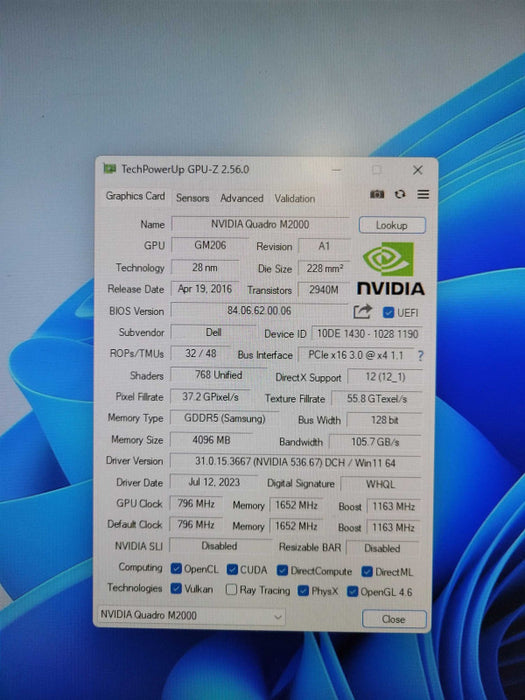
Task: Take a screenshot with the camera icon
Action: (x=377, y=194)
